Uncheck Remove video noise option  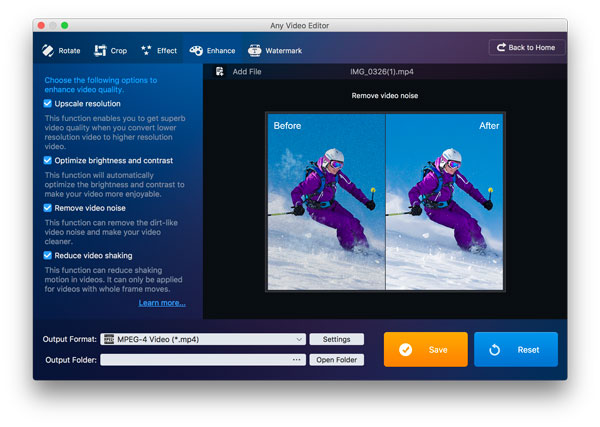(48, 207)
